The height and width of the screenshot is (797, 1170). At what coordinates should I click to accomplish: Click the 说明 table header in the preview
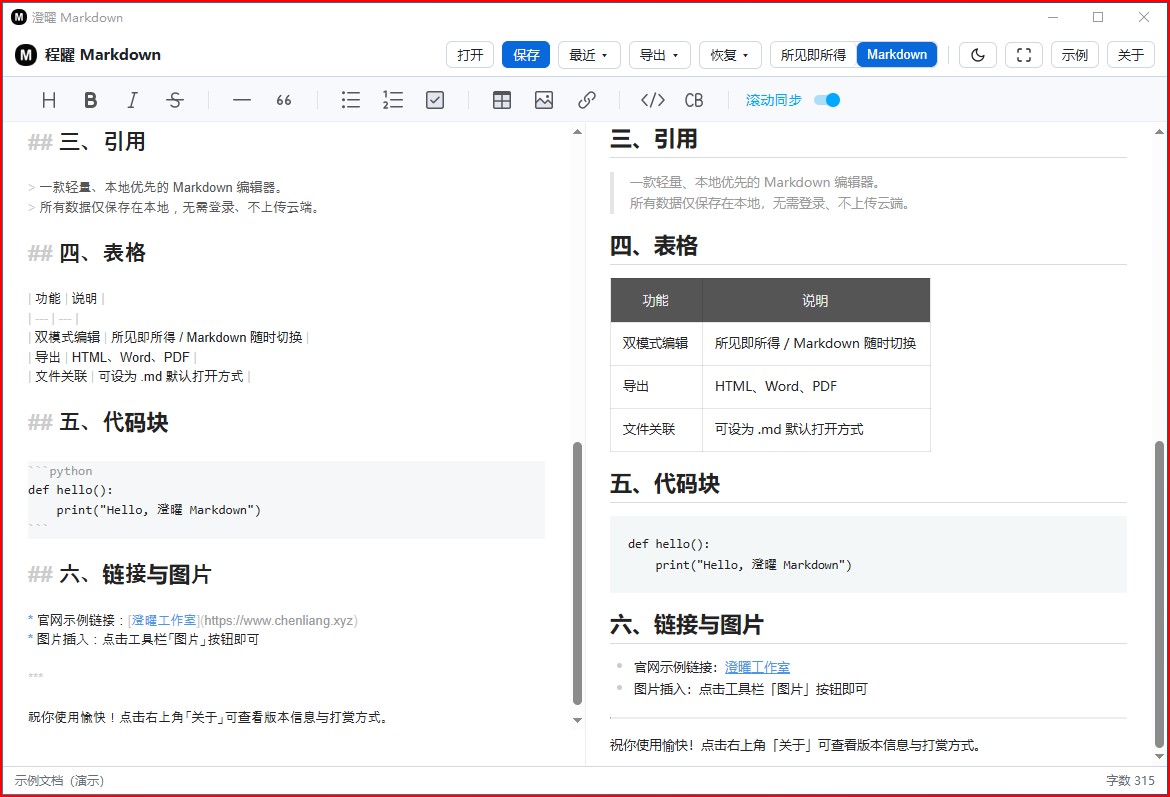point(816,300)
